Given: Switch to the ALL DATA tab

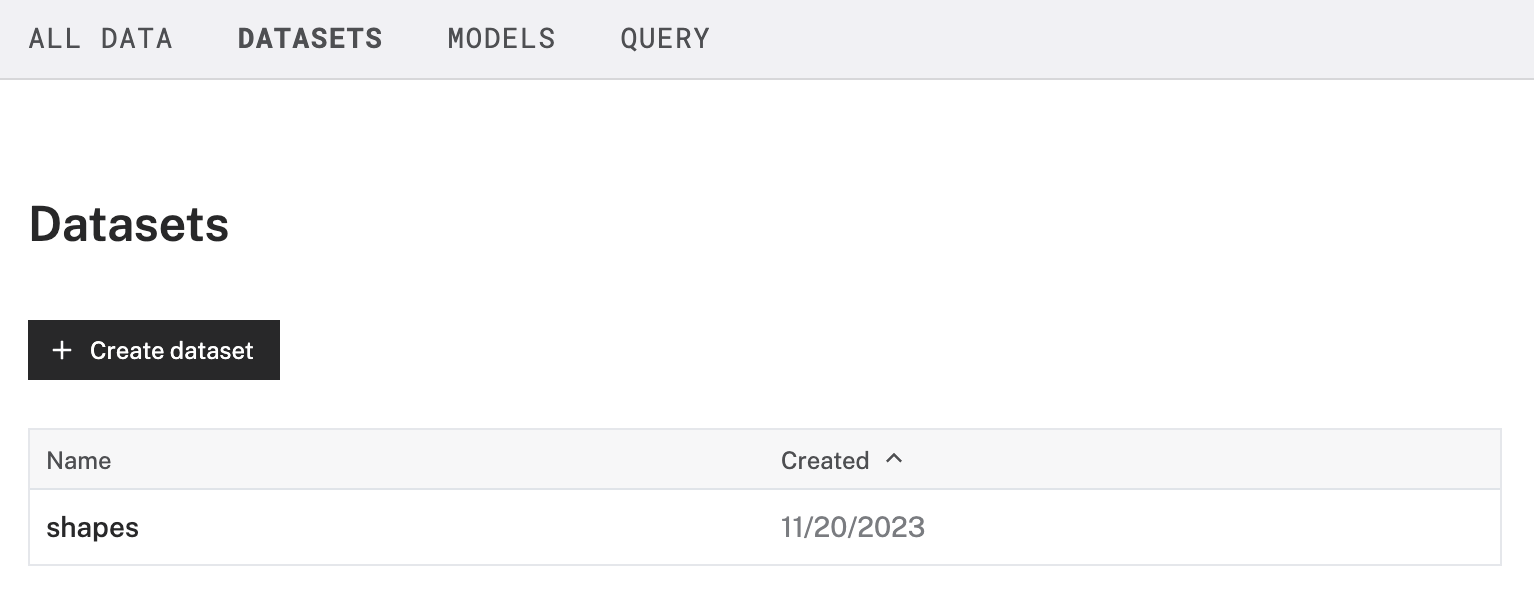Looking at the screenshot, I should (x=101, y=38).
